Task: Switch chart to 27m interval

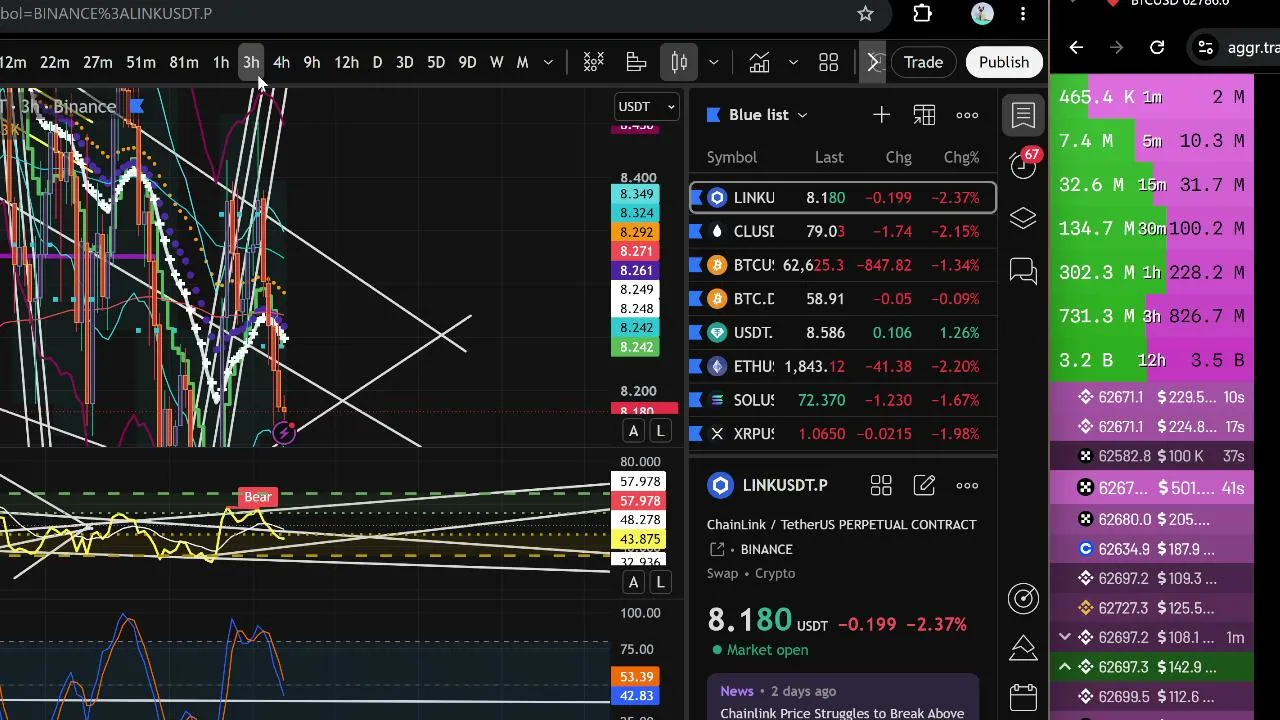Action: [98, 63]
